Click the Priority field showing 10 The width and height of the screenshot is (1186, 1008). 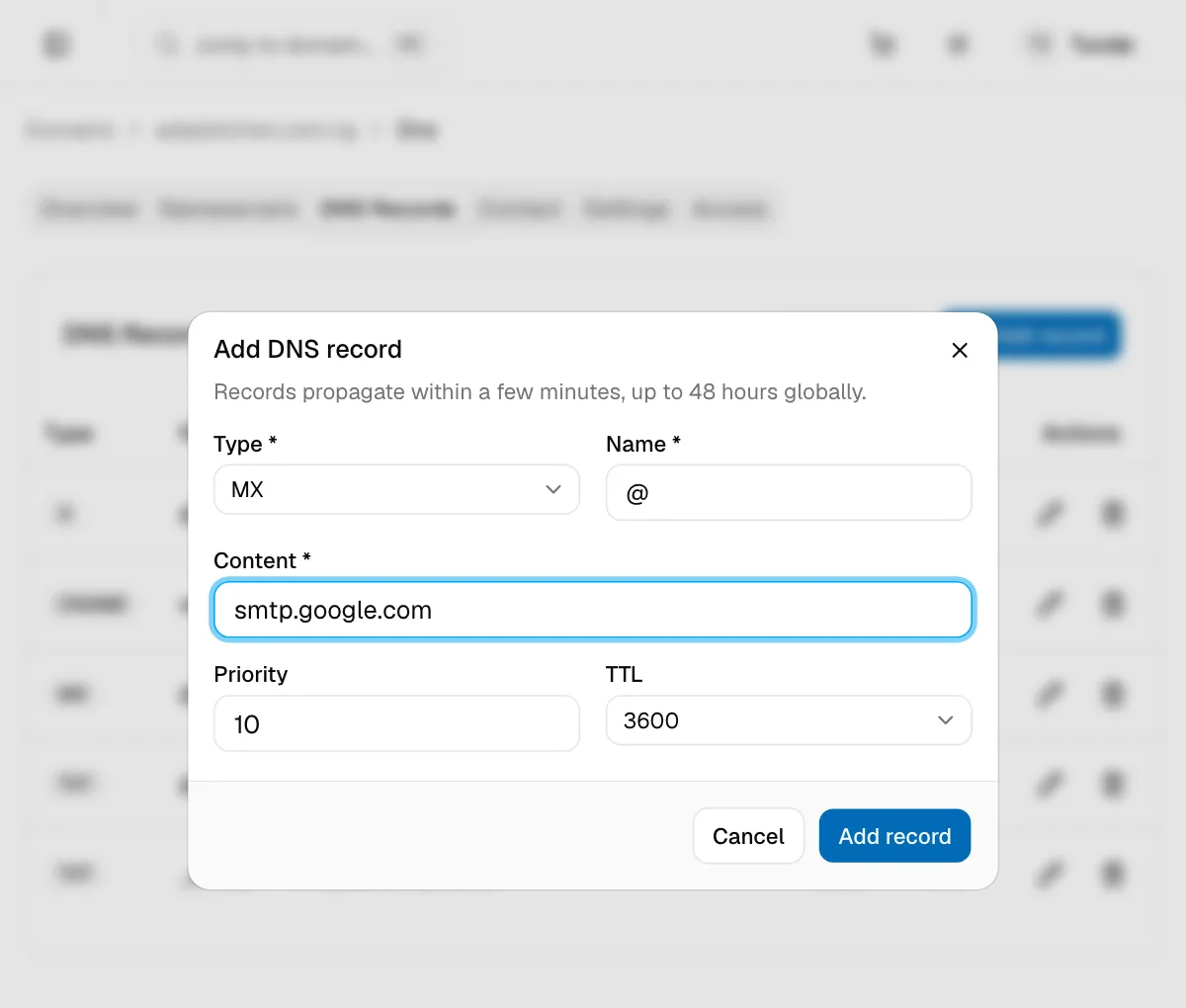(396, 723)
